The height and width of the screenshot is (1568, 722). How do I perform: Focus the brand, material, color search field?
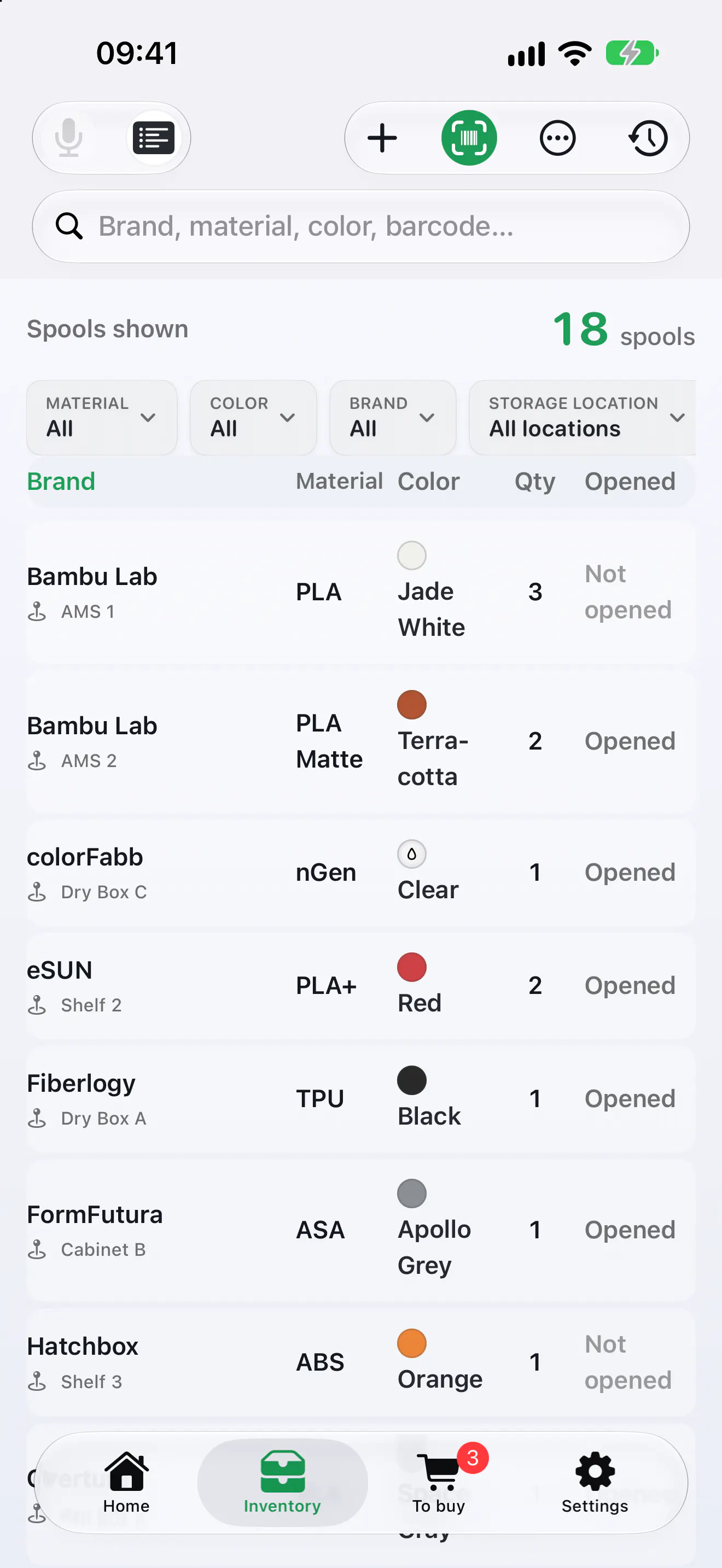[361, 226]
